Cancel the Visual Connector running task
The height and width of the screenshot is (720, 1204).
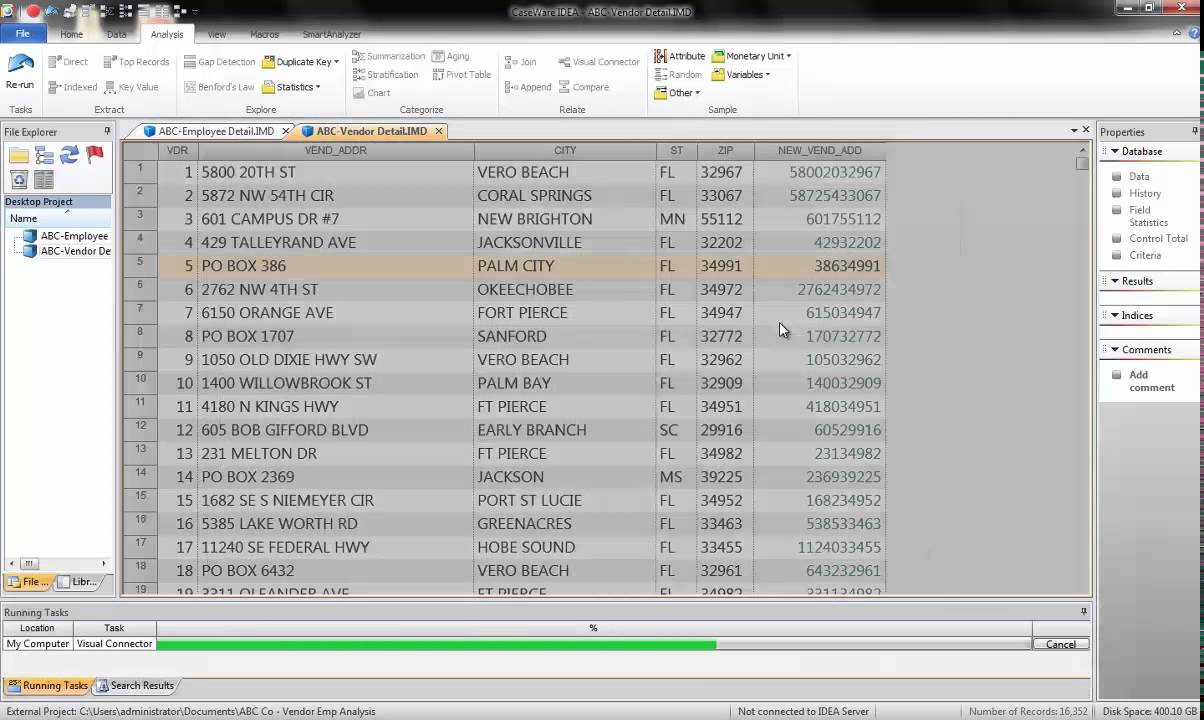(x=1061, y=644)
